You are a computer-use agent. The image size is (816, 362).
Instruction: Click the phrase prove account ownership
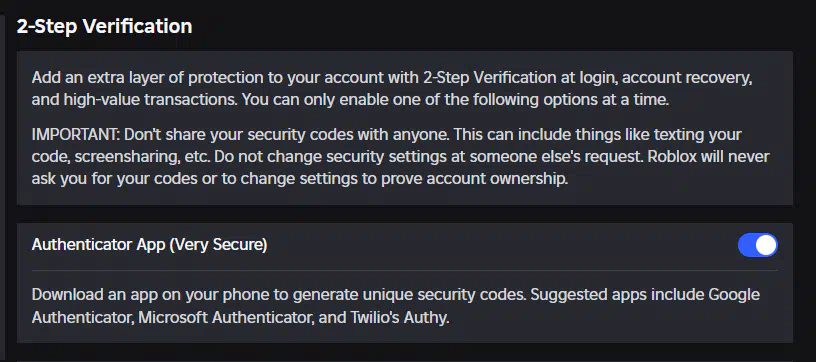(x=506, y=179)
